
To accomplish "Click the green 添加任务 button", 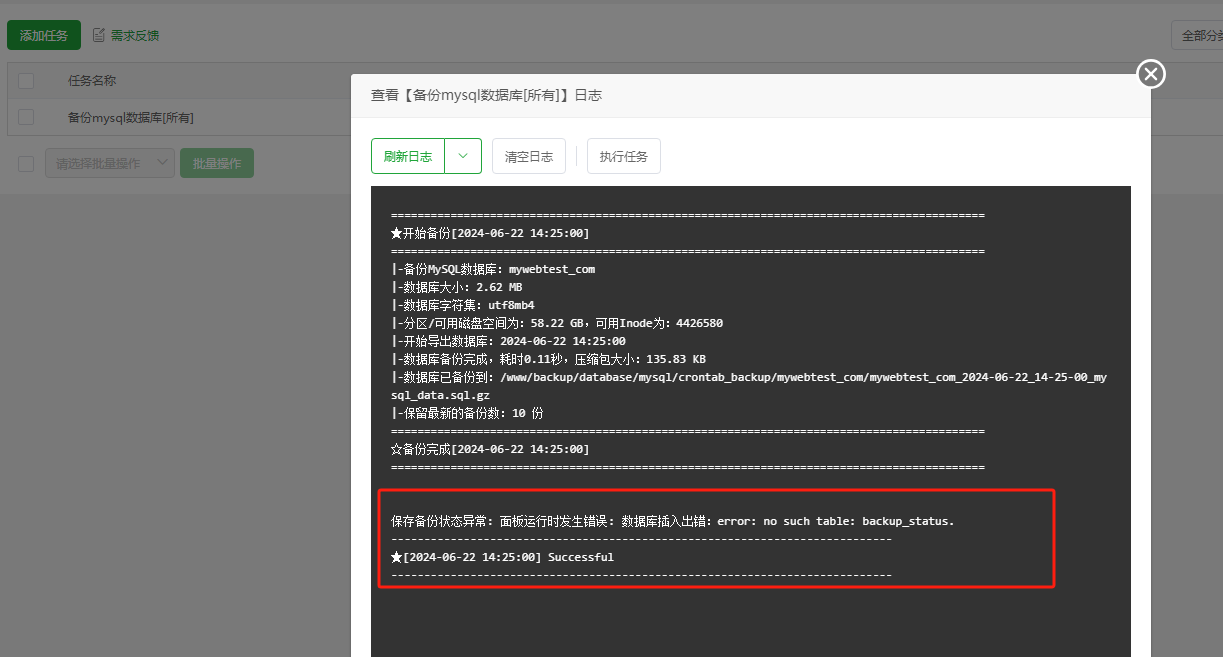I will (44, 35).
